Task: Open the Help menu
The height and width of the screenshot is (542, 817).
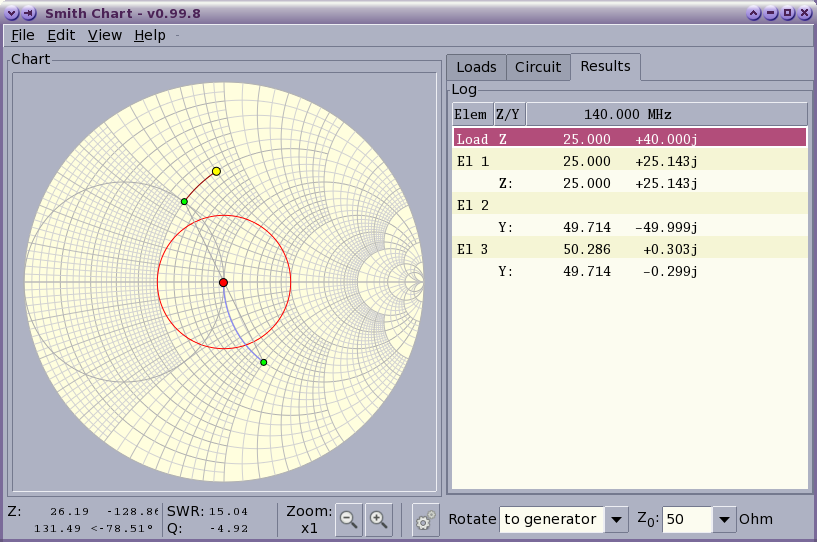Action: coord(150,35)
